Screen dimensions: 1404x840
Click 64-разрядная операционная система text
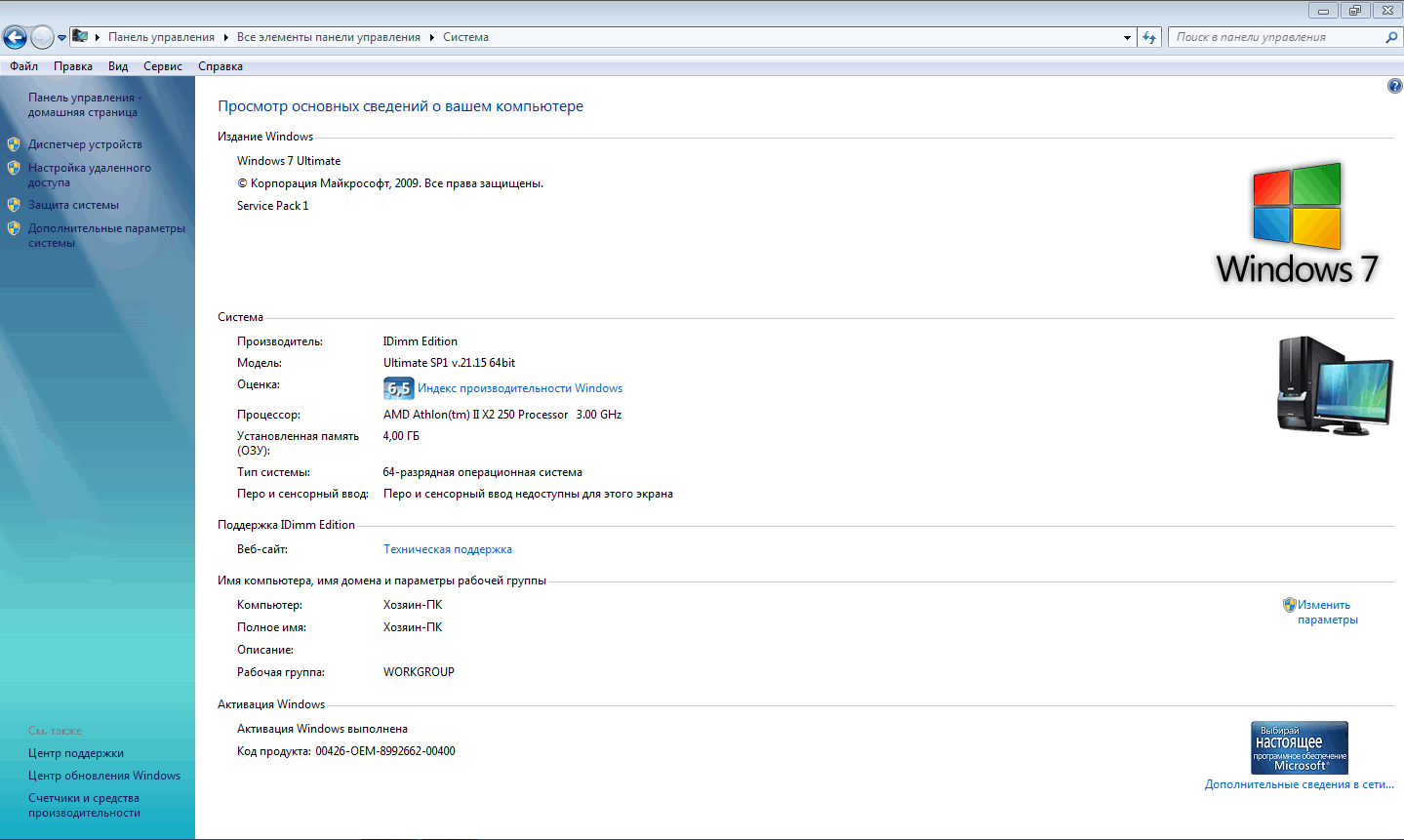(x=482, y=472)
